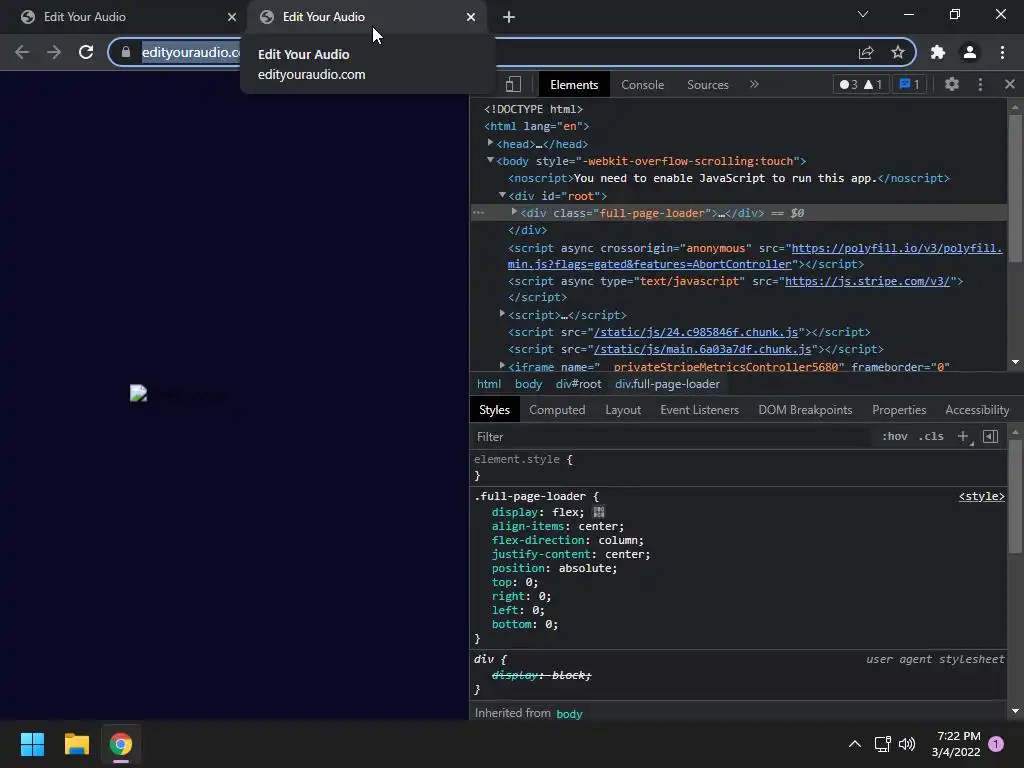Select the Styles tab
Image resolution: width=1024 pixels, height=768 pixels.
coord(494,409)
